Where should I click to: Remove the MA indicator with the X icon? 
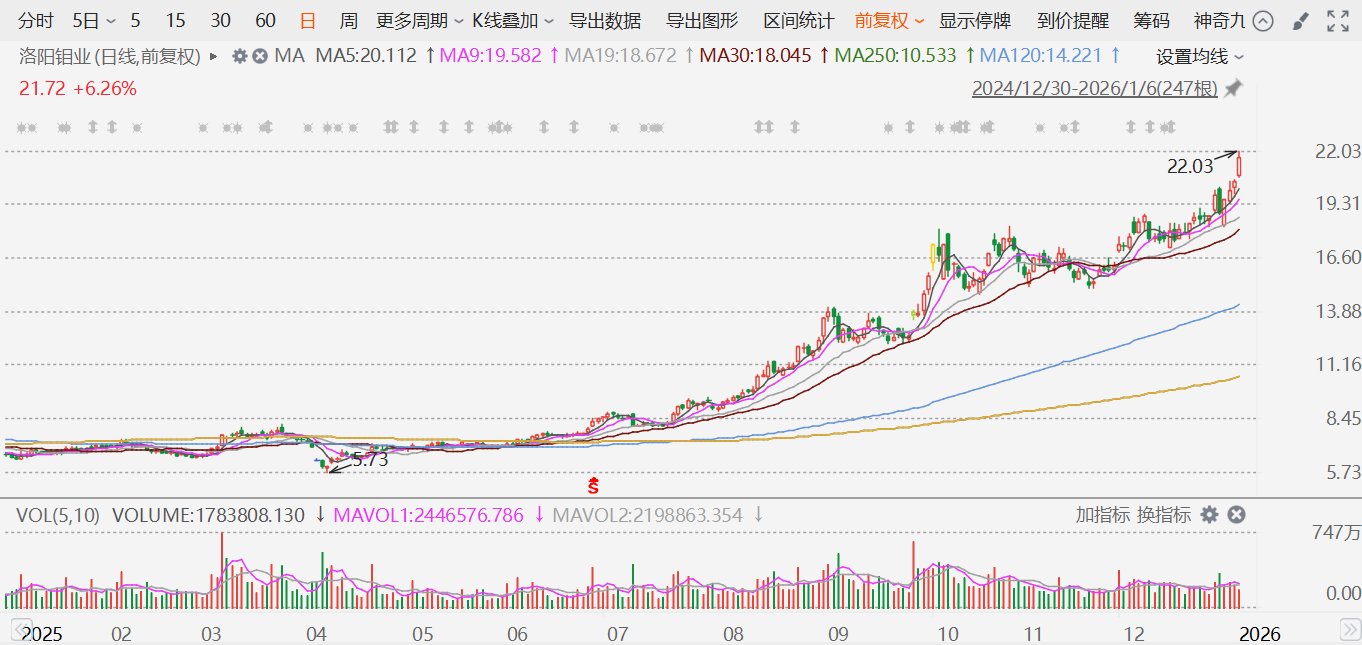tap(259, 56)
